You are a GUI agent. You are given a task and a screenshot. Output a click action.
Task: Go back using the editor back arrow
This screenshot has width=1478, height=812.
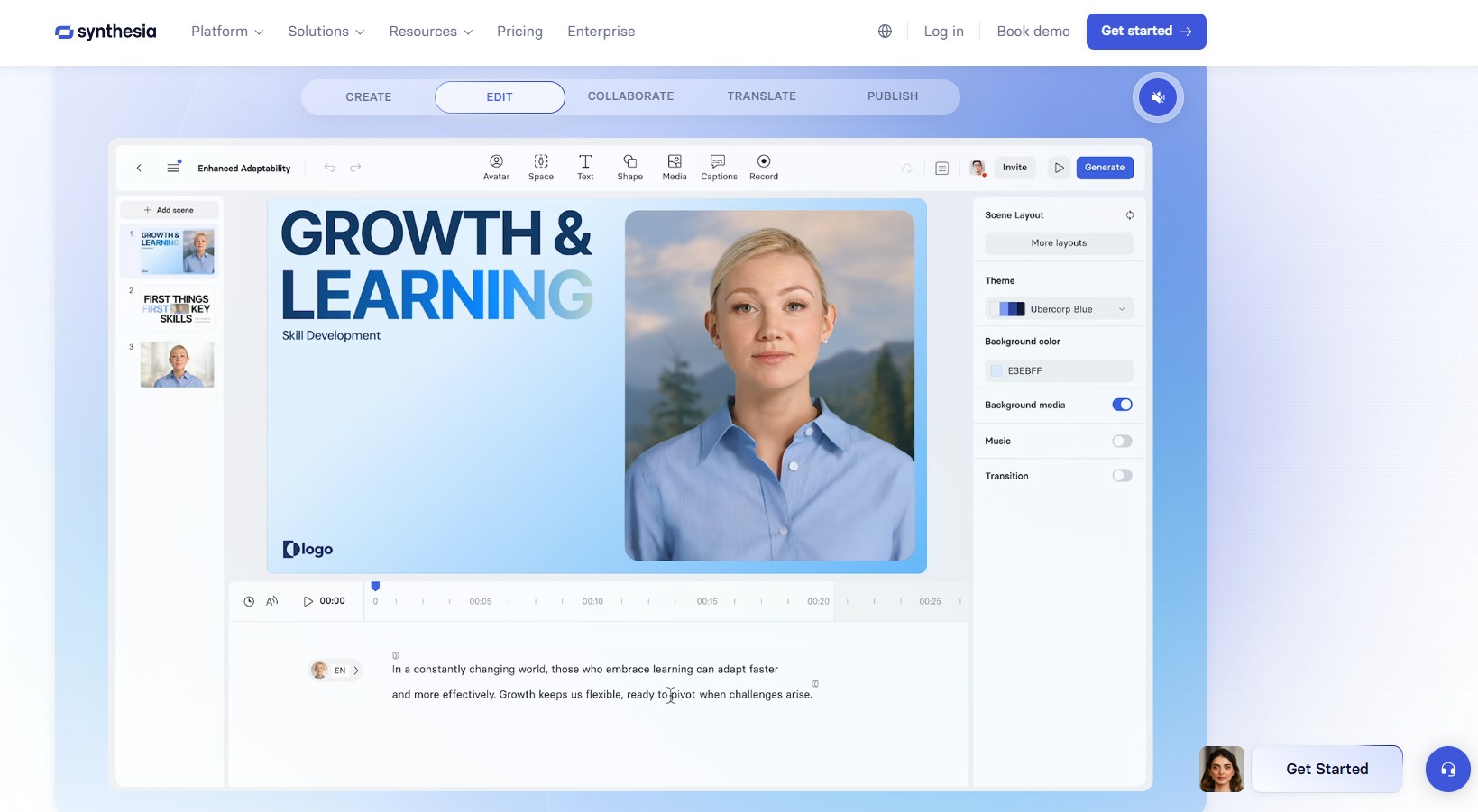(x=139, y=168)
